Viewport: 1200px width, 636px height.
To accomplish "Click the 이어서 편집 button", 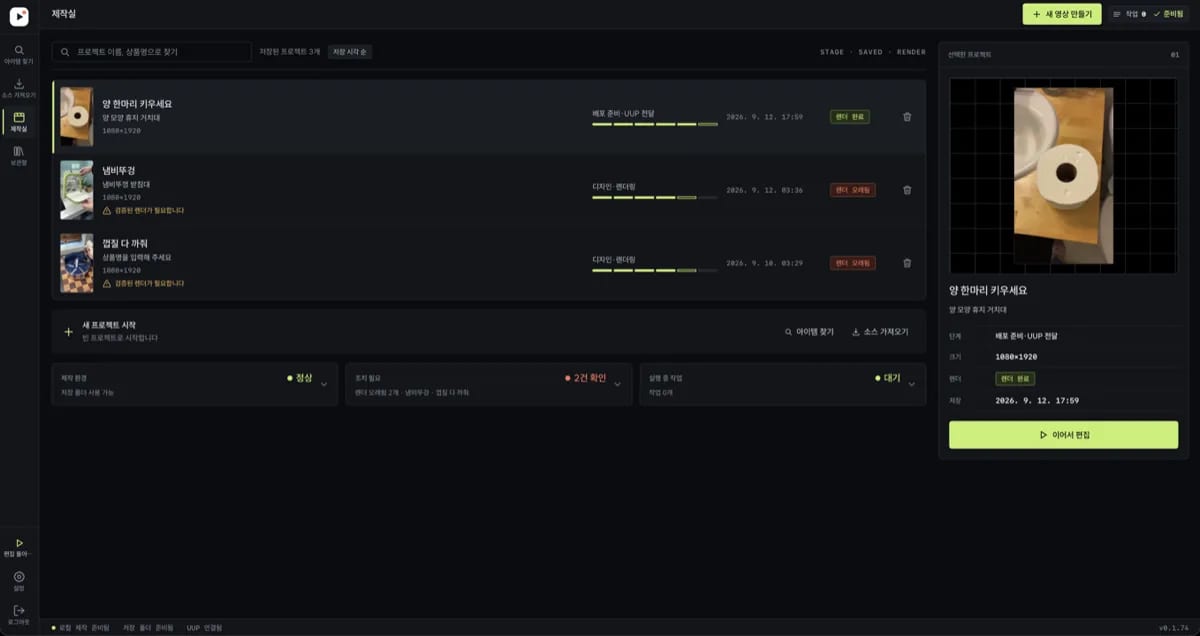I will pyautogui.click(x=1063, y=435).
